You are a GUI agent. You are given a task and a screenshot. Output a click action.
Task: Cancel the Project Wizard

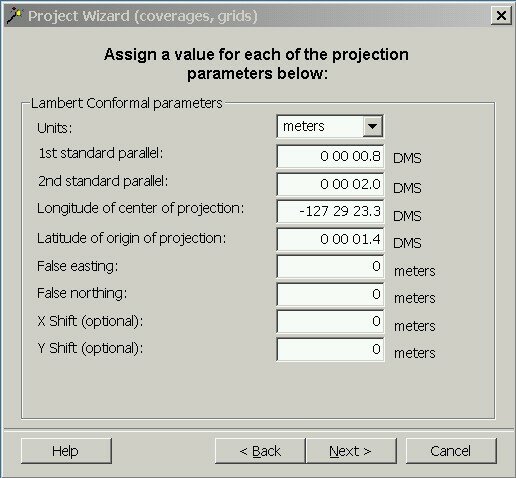[451, 451]
